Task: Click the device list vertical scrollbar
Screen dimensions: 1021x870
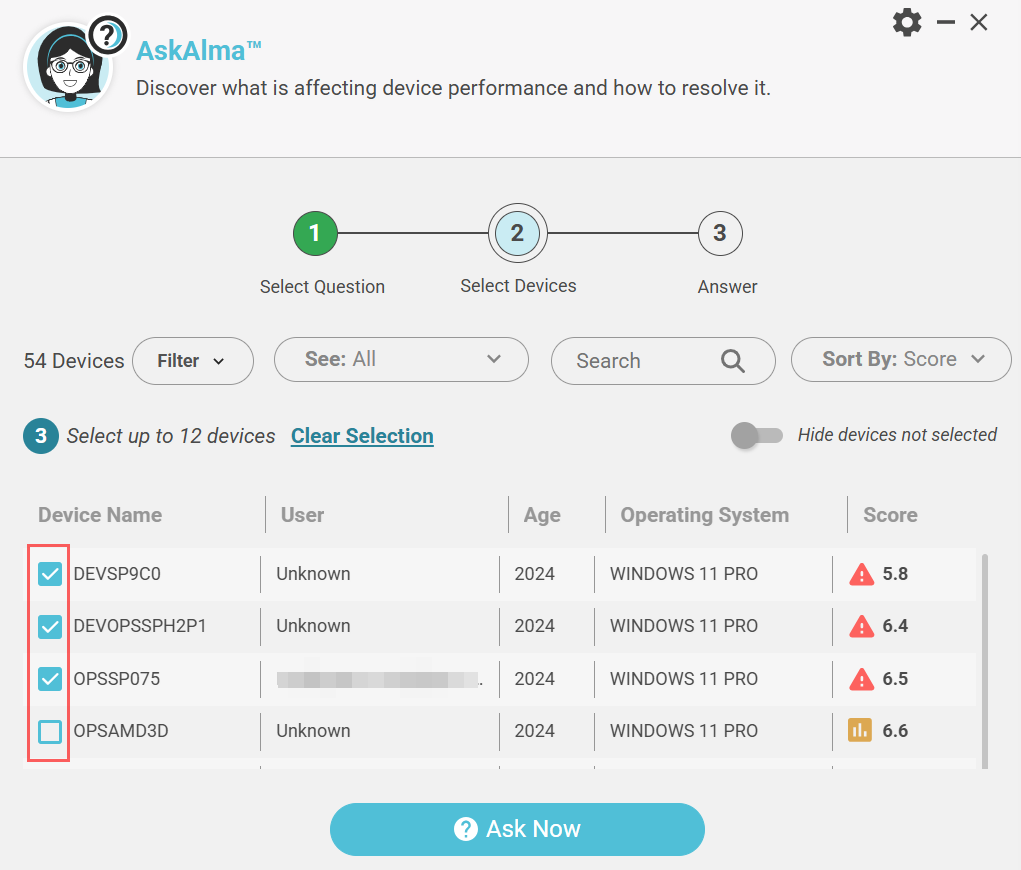Action: [x=985, y=660]
